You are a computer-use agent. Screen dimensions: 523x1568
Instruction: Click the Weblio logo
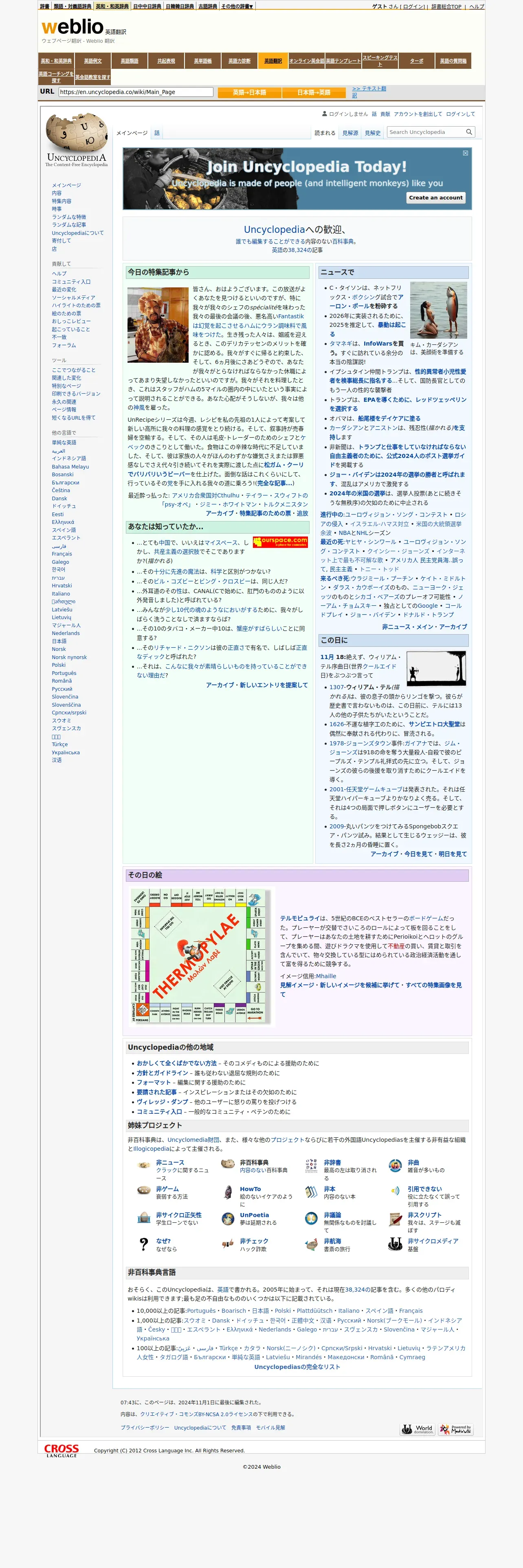[x=73, y=27]
